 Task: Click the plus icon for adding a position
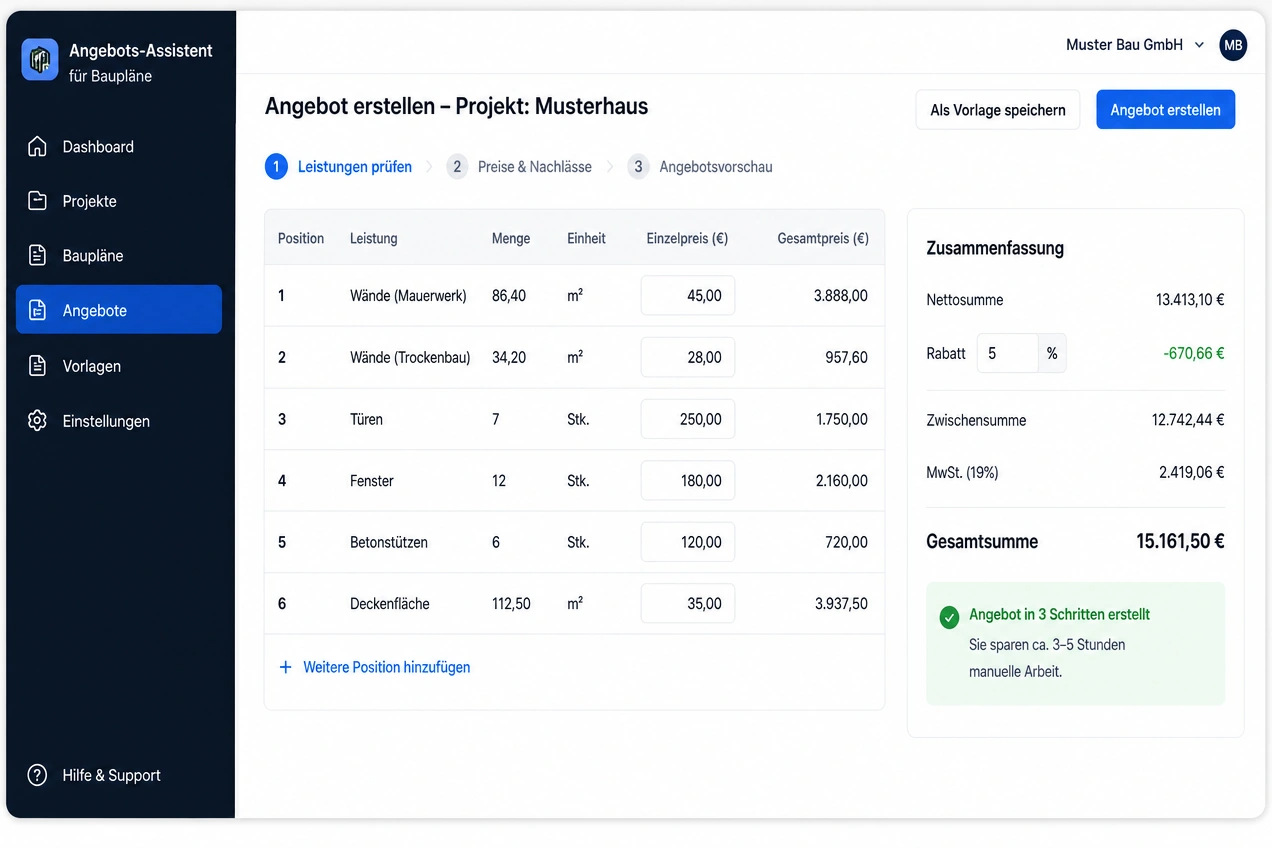(285, 667)
